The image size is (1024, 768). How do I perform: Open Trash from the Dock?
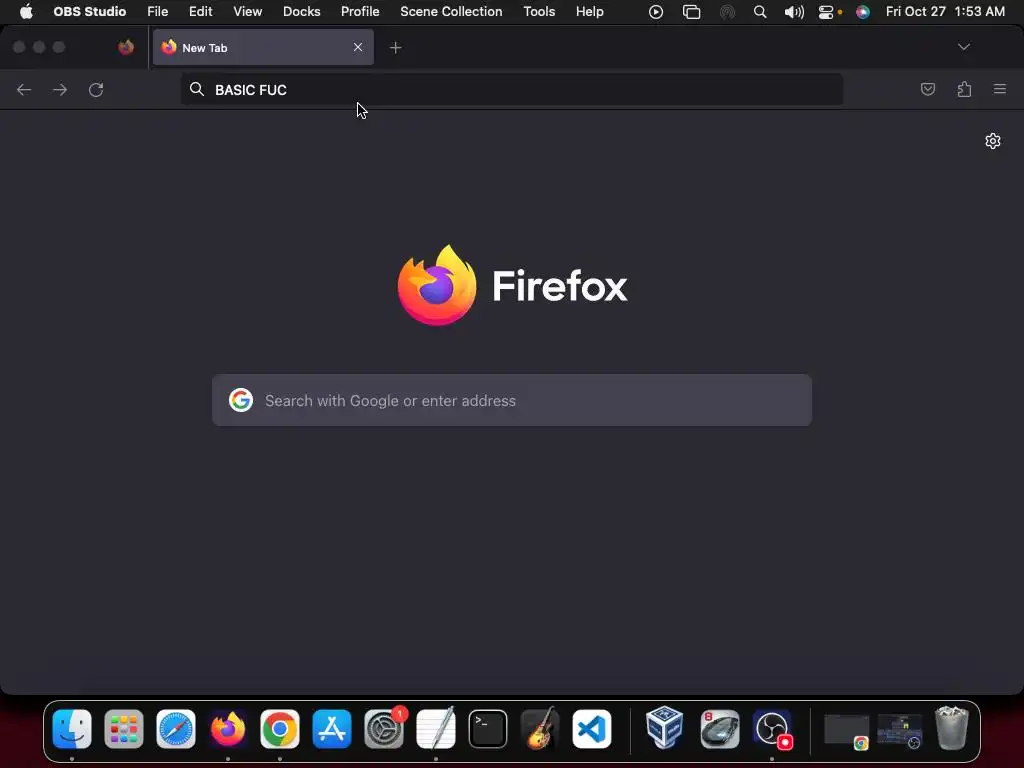(952, 728)
